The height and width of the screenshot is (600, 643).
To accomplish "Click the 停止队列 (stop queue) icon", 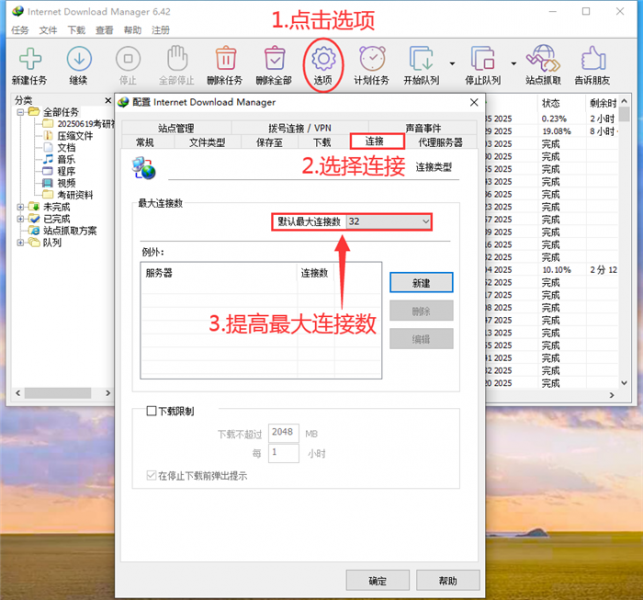I will (483, 59).
